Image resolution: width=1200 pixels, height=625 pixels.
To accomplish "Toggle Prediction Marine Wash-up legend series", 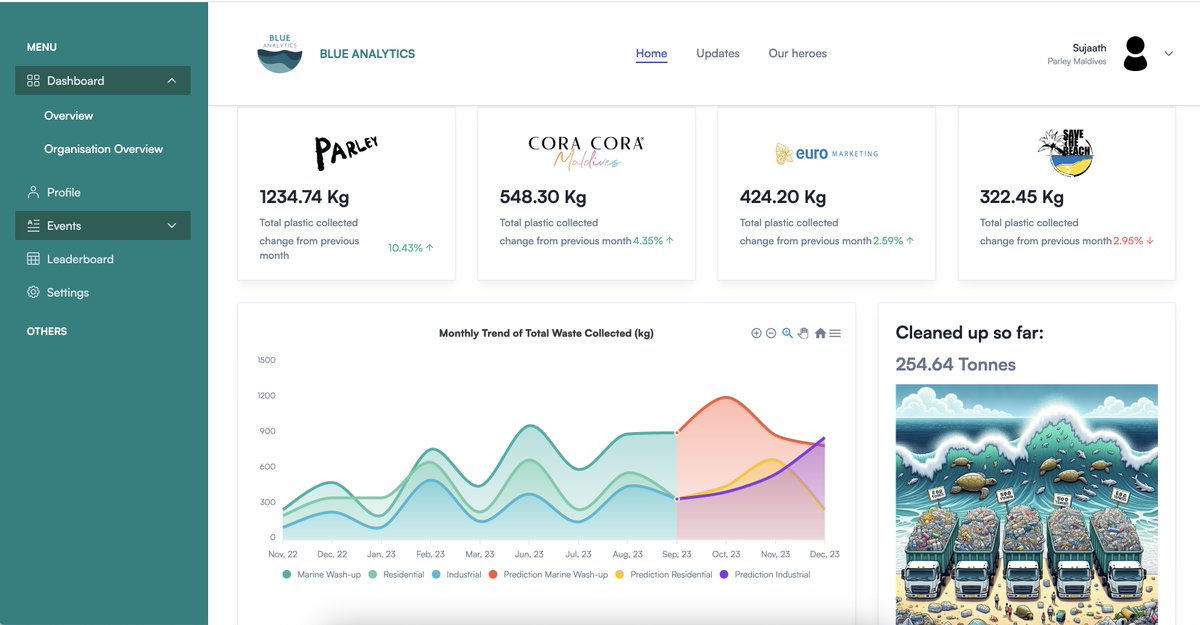I will coord(548,575).
